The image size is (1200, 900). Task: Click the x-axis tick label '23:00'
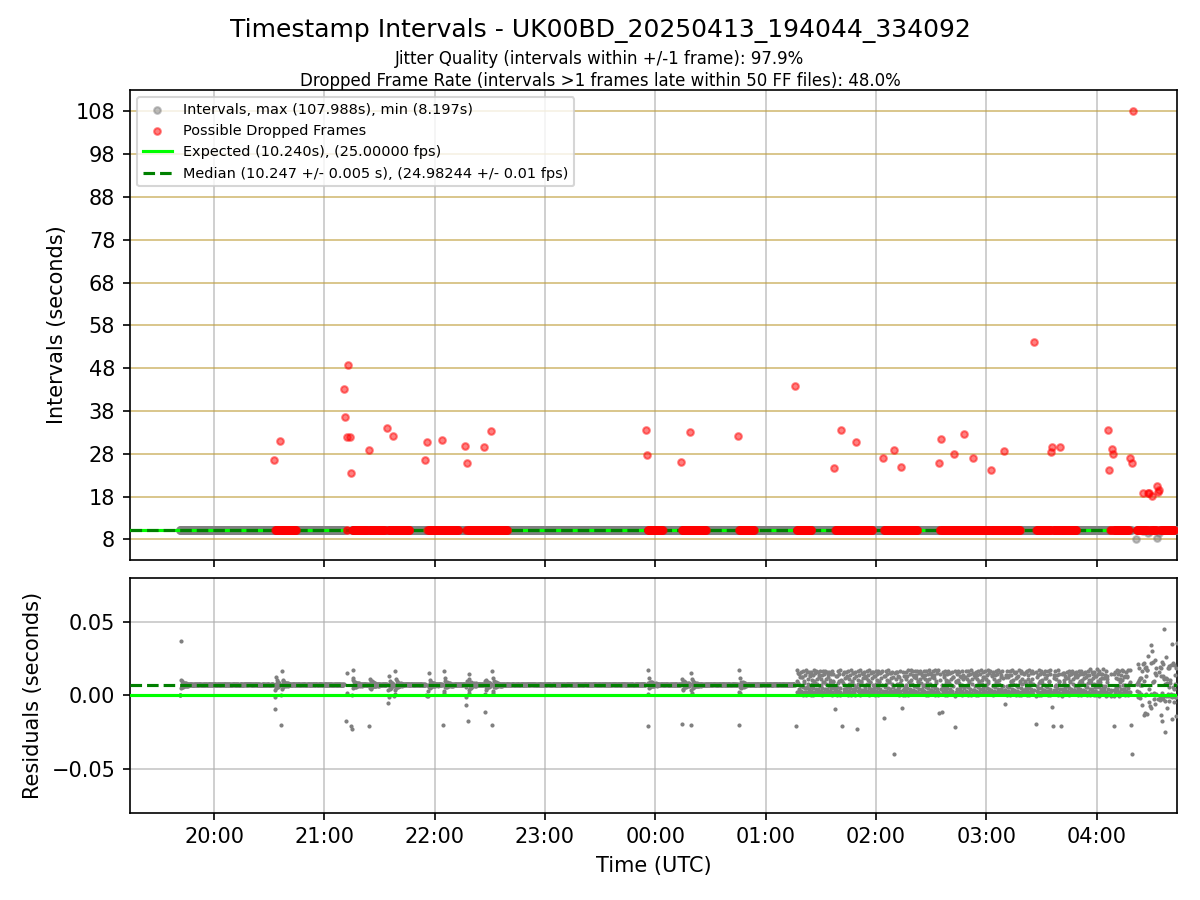point(545,834)
